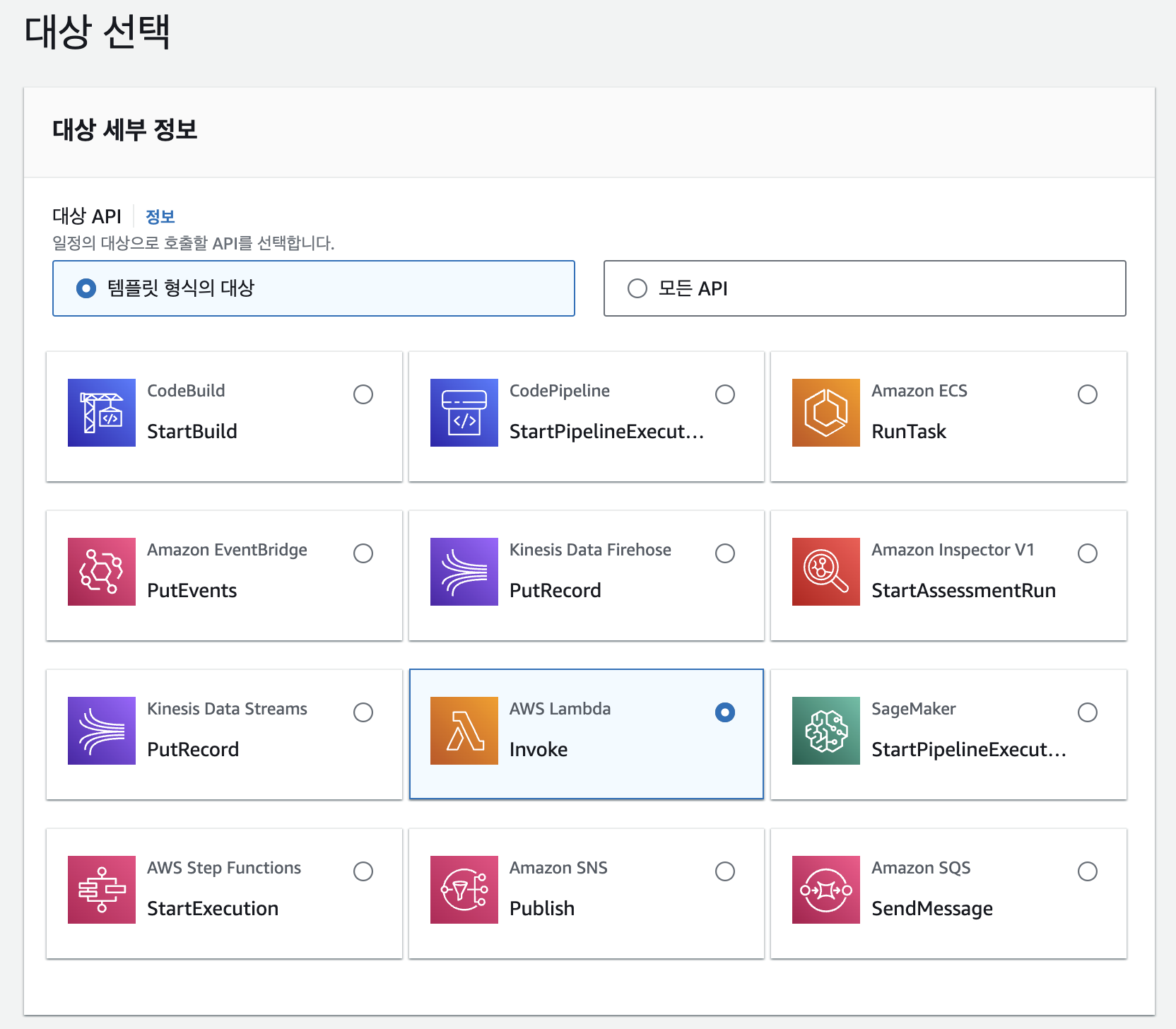Click the Kinesis Data Streams icon
The height and width of the screenshot is (1029, 1176).
[102, 731]
